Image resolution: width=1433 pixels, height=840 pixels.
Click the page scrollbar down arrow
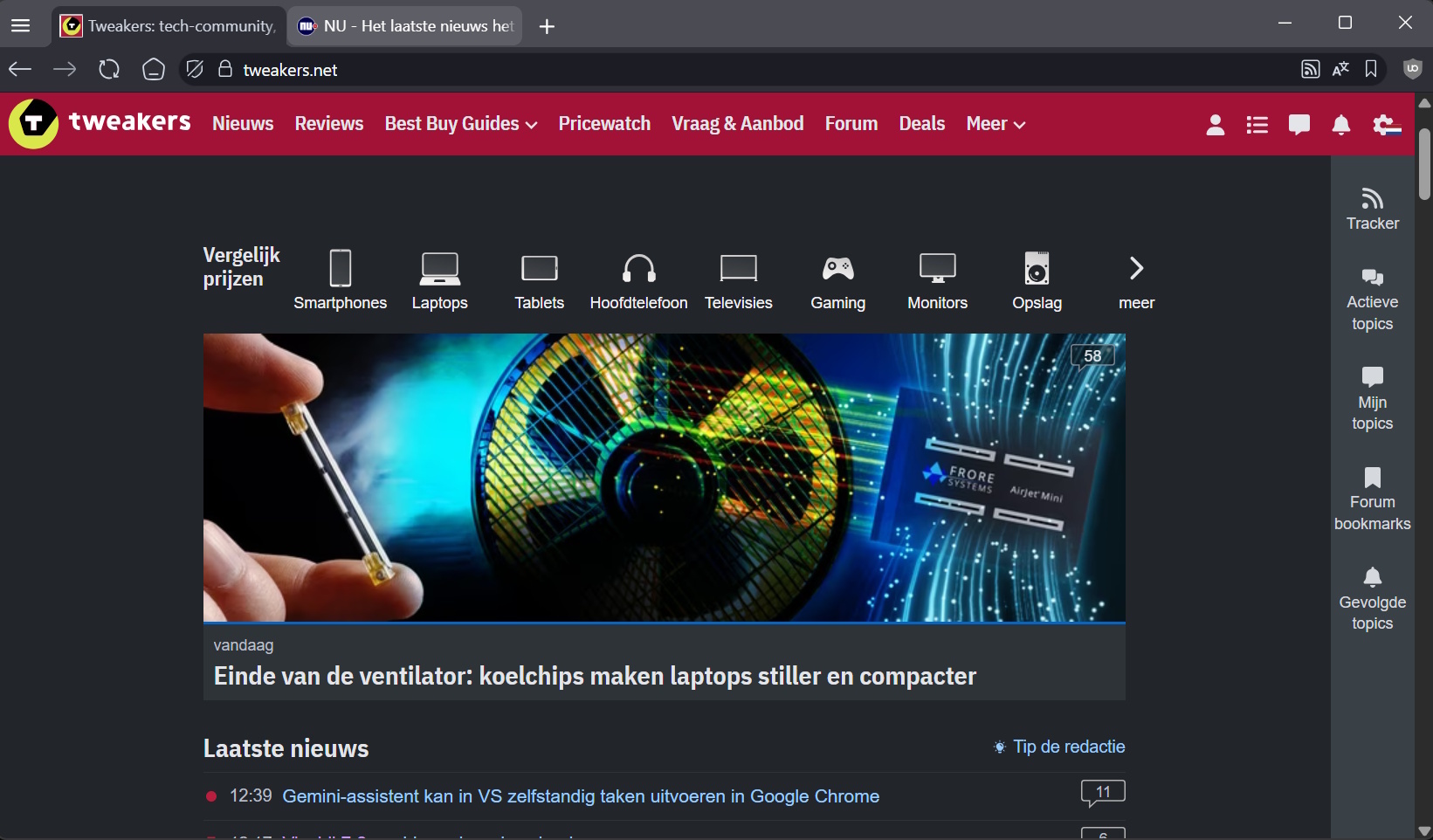[1425, 831]
